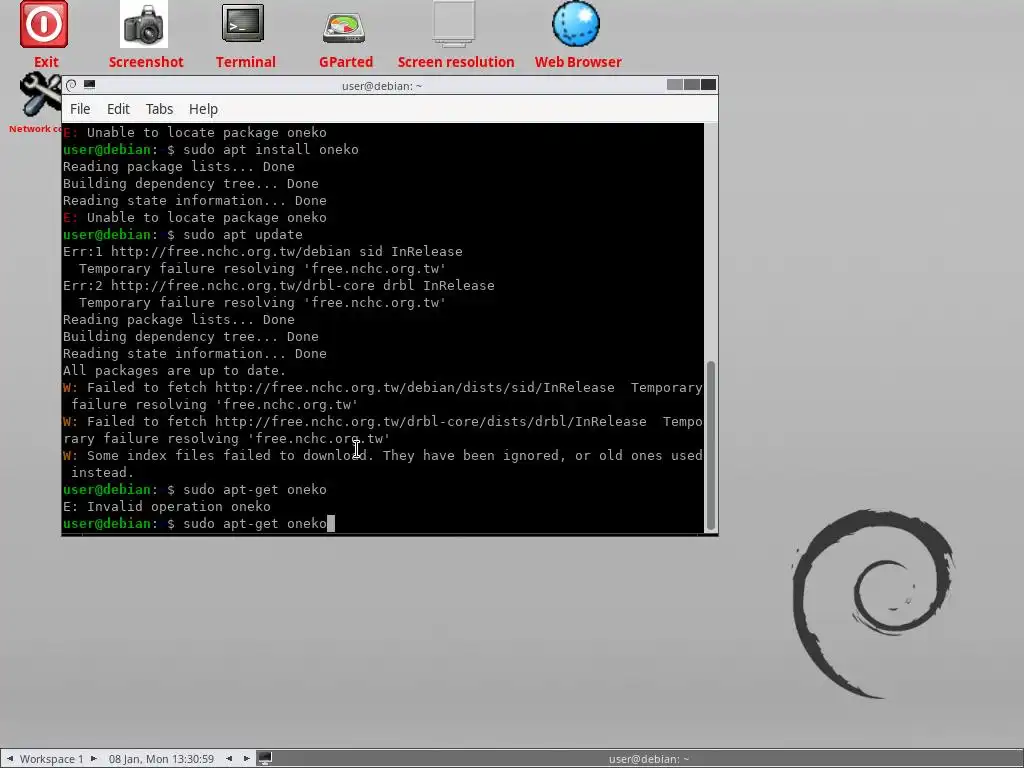Image resolution: width=1024 pixels, height=768 pixels.
Task: Close the user@debian terminal window
Action: pyautogui.click(x=709, y=84)
